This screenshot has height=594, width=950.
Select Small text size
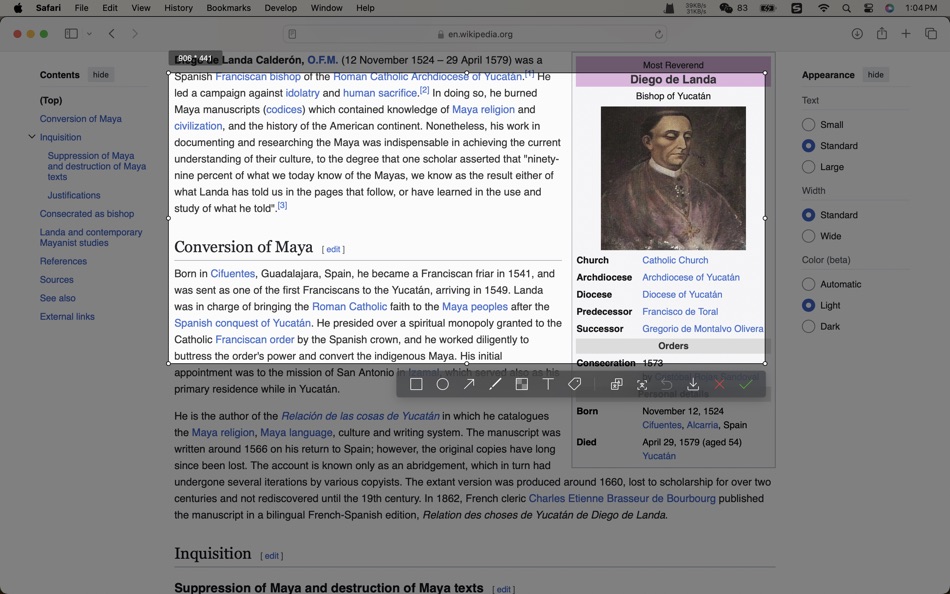pos(808,125)
